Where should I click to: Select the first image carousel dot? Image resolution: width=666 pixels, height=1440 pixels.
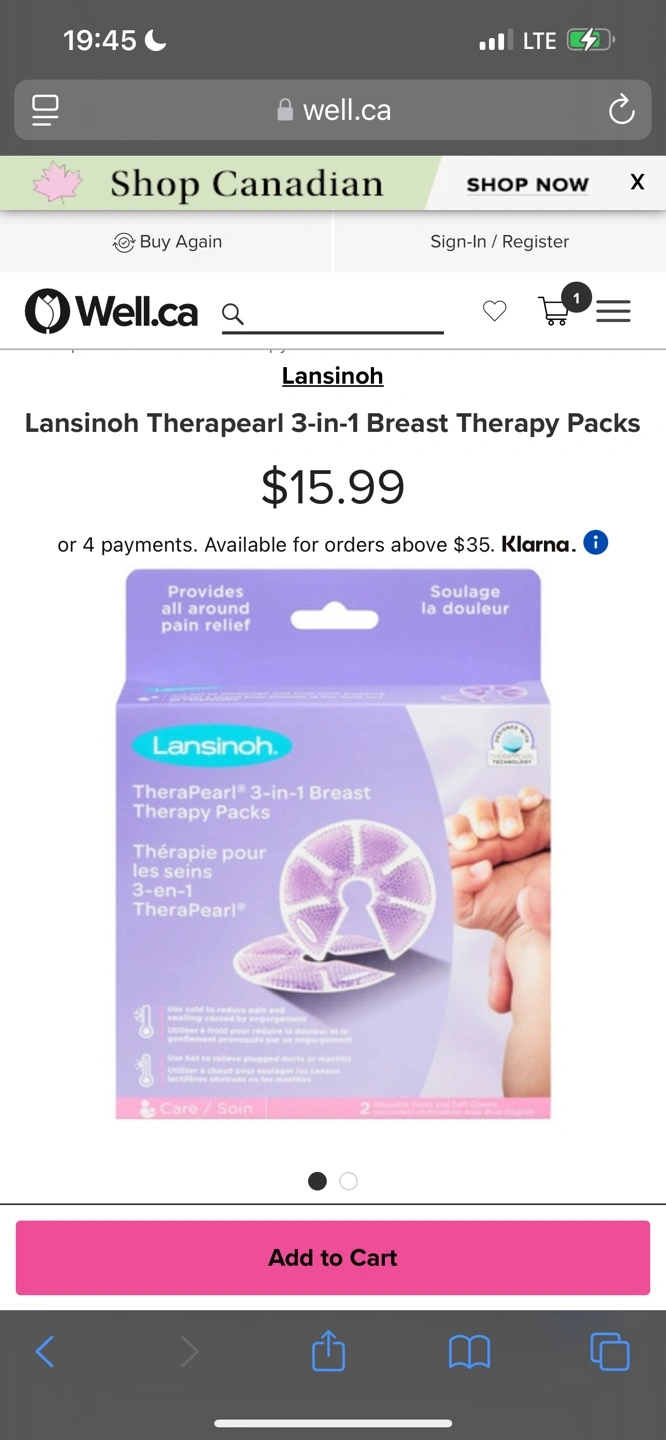tap(317, 1181)
